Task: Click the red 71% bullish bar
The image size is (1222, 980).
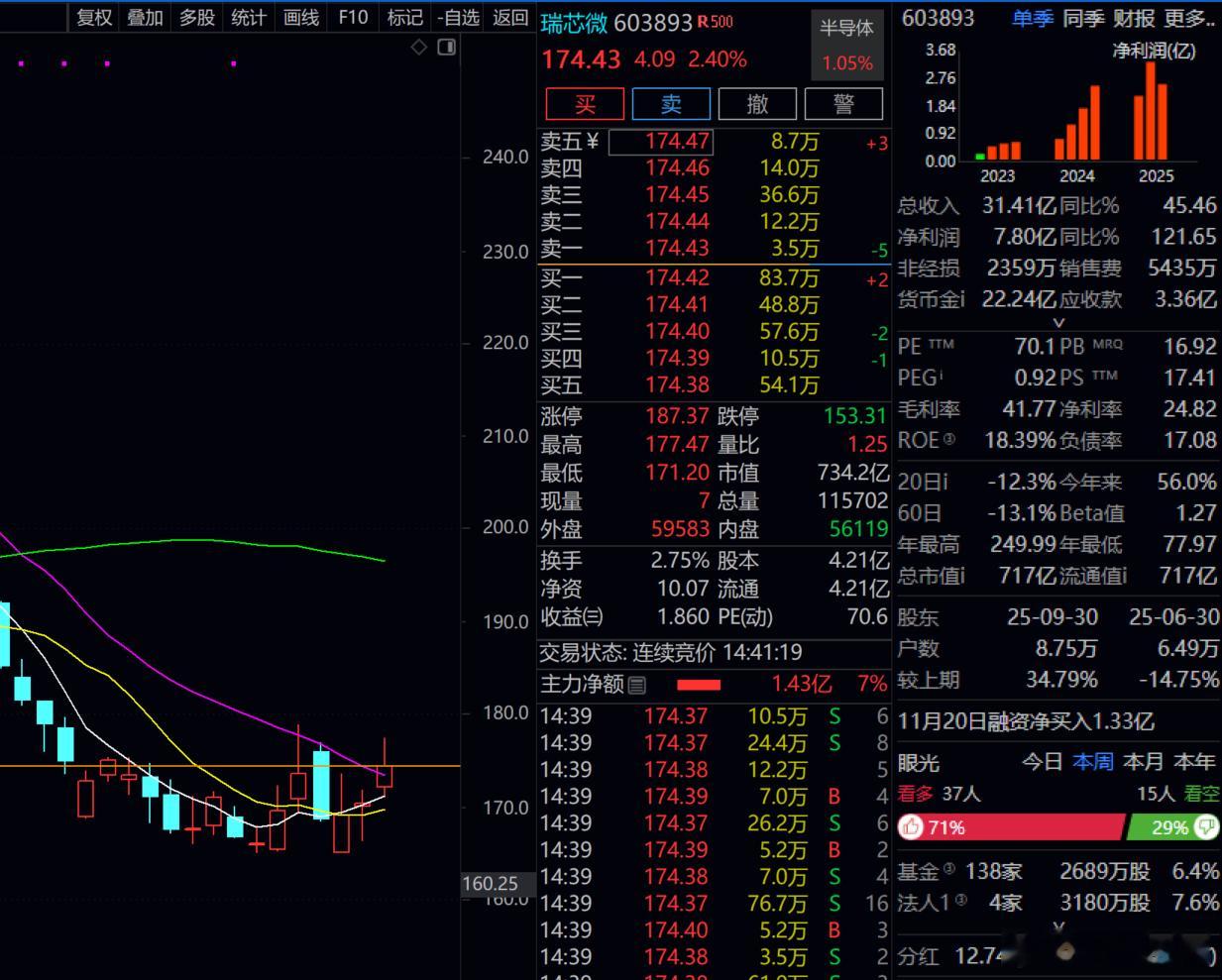Action: 1011,826
